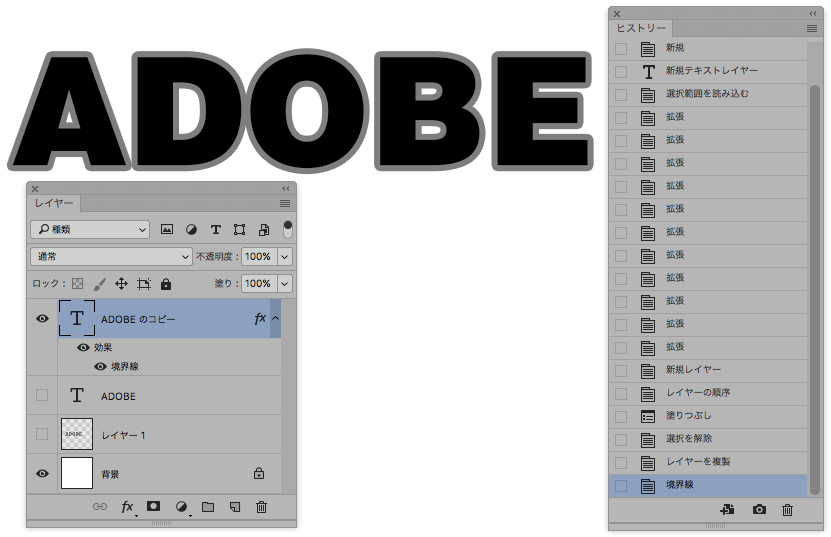Select the レイヤーの順序 history state
Screen dimensions: 831x537
(x=708, y=393)
